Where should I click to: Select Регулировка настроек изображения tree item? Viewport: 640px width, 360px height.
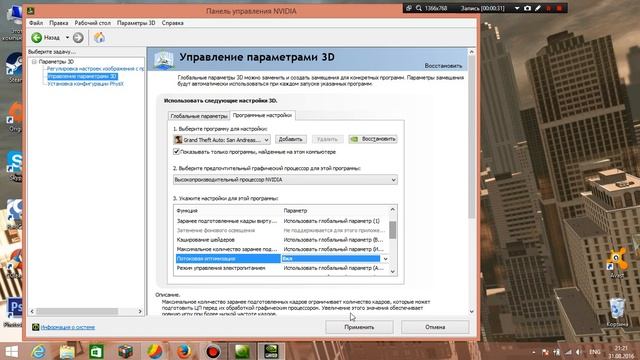tap(96, 69)
